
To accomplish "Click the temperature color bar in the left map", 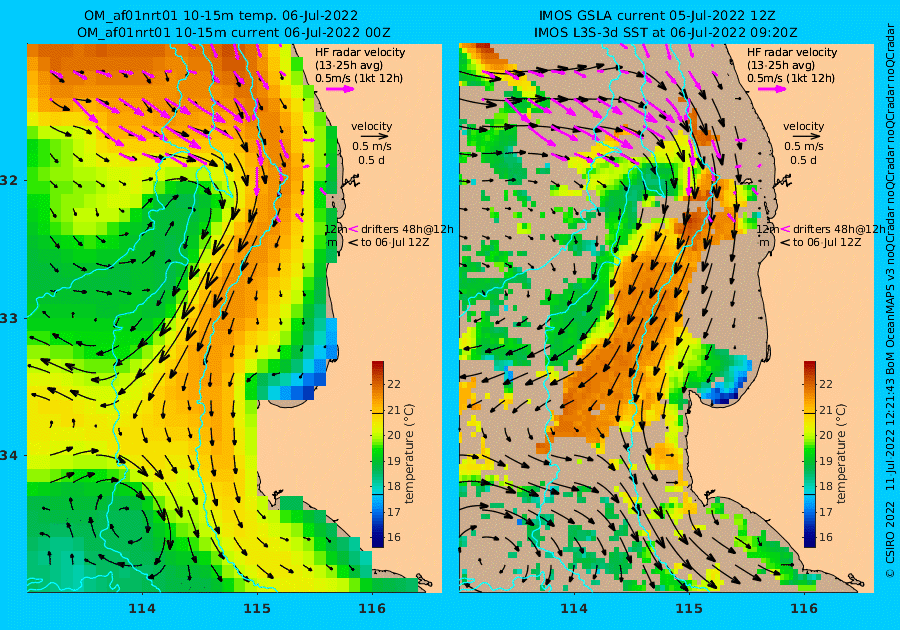I will [x=378, y=454].
